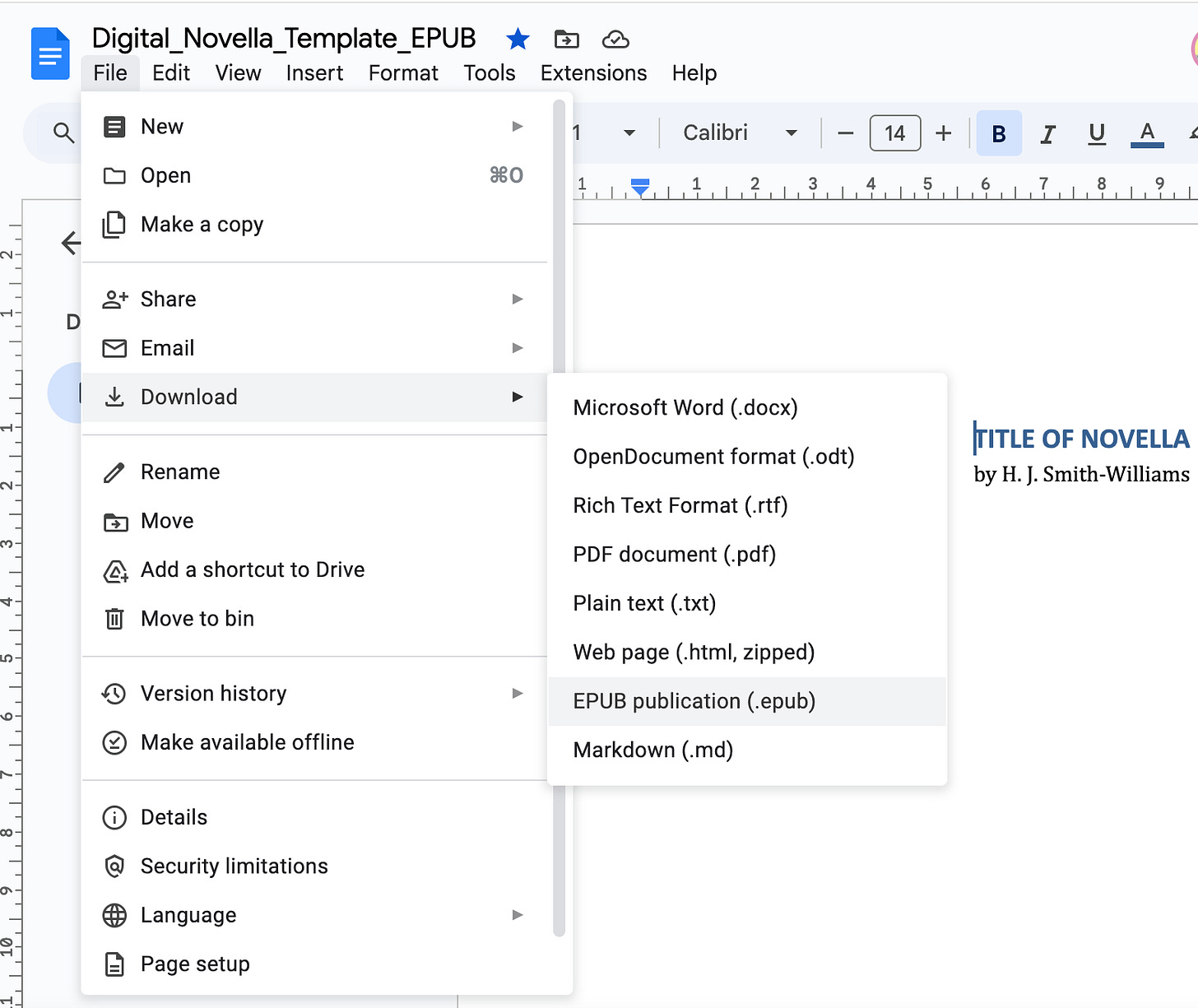Open the Tools menu
Screen dimensions: 1198x1008
tap(489, 73)
